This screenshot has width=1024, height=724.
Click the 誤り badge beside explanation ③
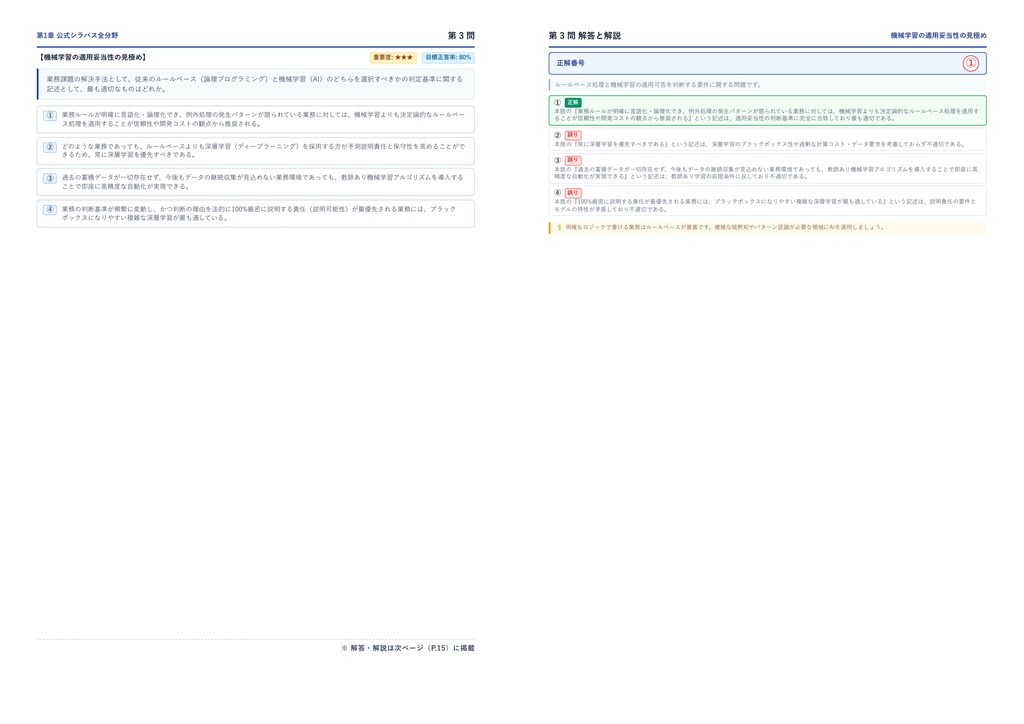[x=573, y=160]
